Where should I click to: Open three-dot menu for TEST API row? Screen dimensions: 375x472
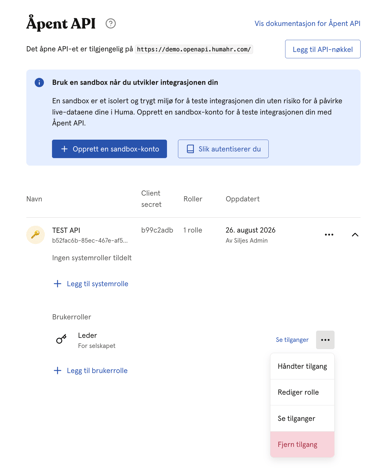[x=329, y=235]
